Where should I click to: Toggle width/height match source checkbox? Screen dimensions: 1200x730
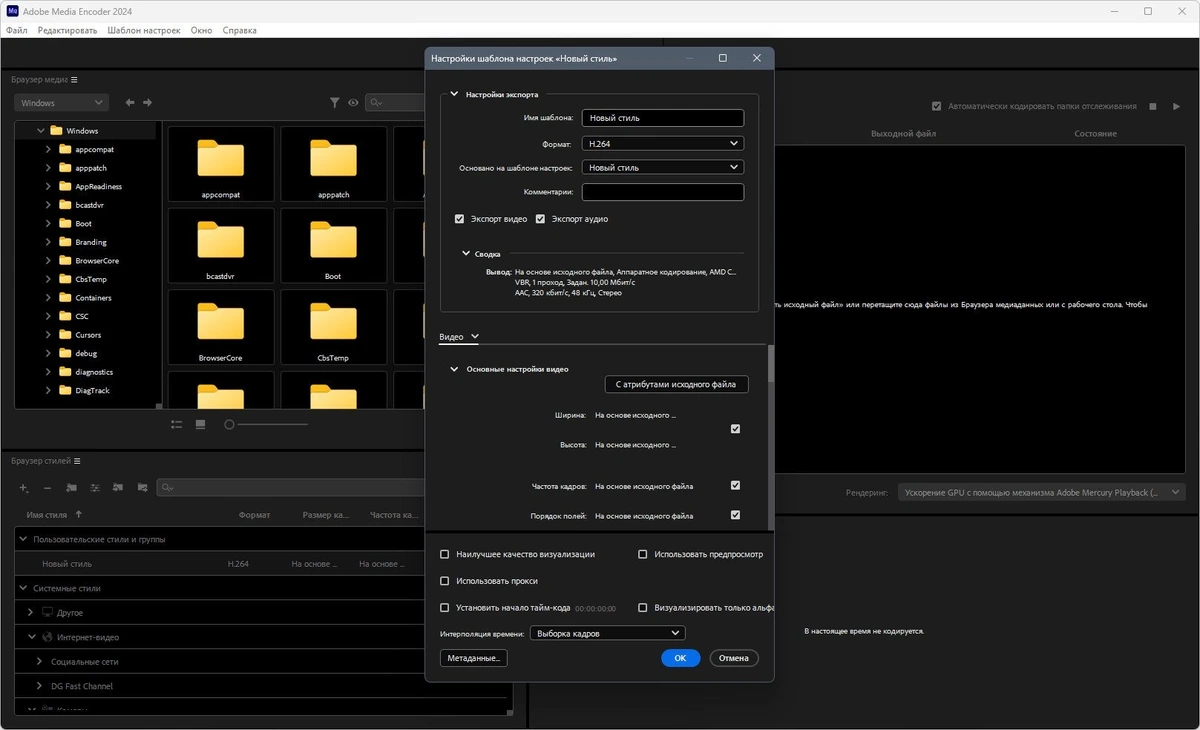736,429
